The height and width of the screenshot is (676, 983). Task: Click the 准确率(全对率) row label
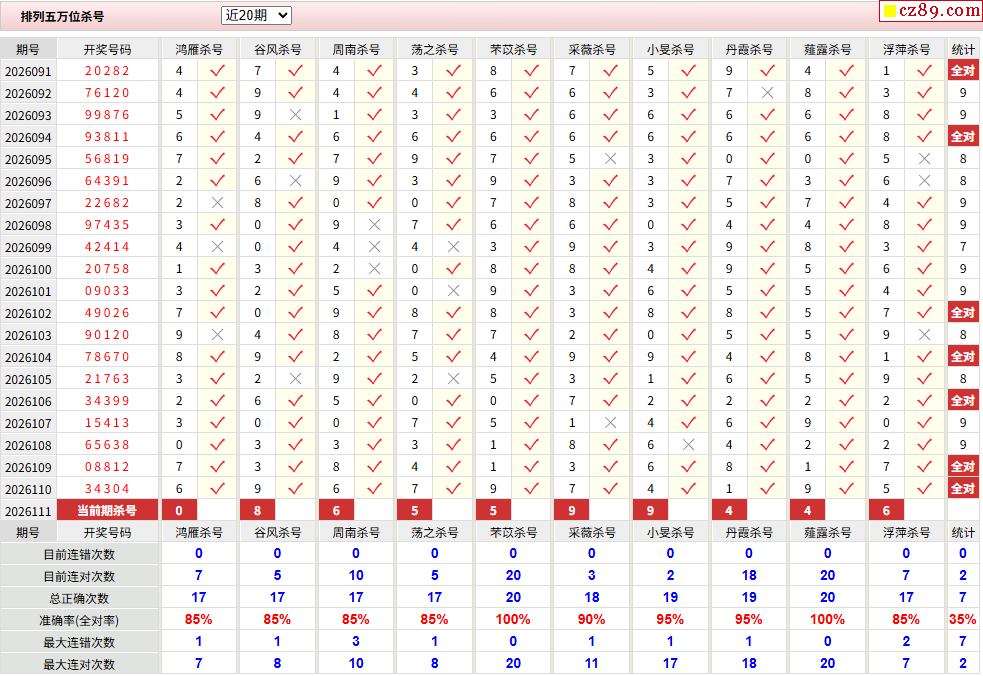click(x=79, y=620)
